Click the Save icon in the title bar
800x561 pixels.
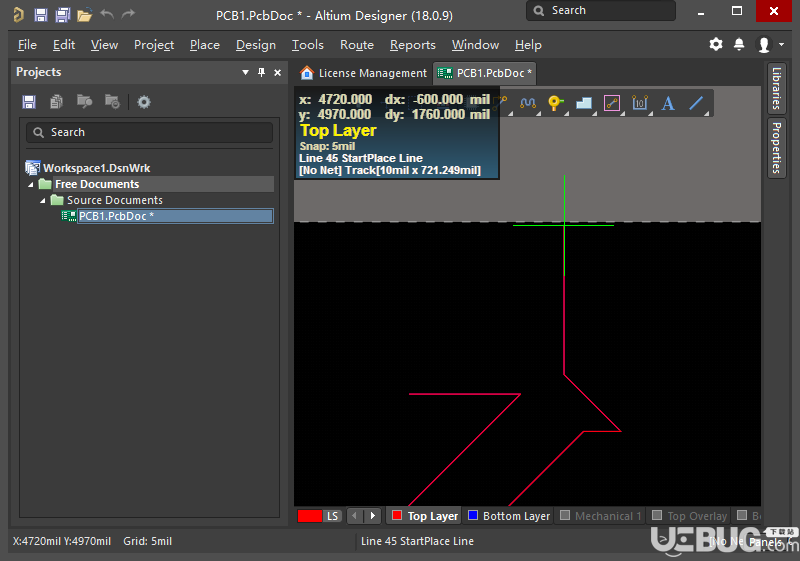click(x=41, y=15)
